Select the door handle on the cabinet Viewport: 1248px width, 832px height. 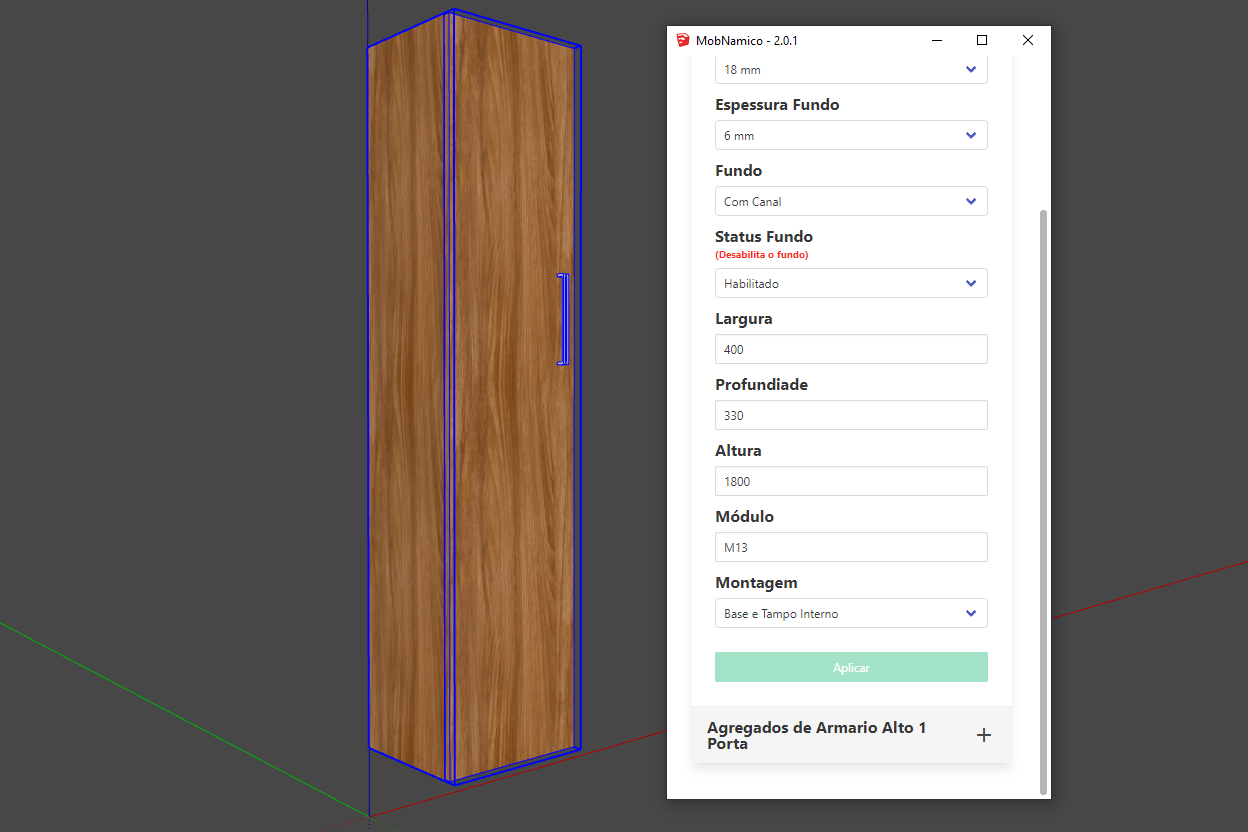[x=563, y=319]
